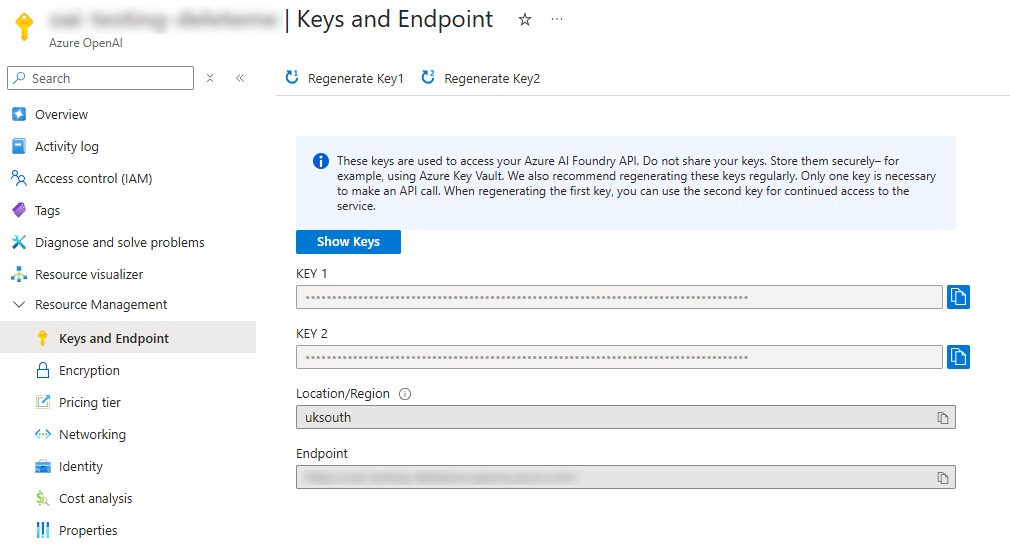The width and height of the screenshot is (1010, 550).
Task: Go to Access control (IAM)
Action: click(93, 179)
